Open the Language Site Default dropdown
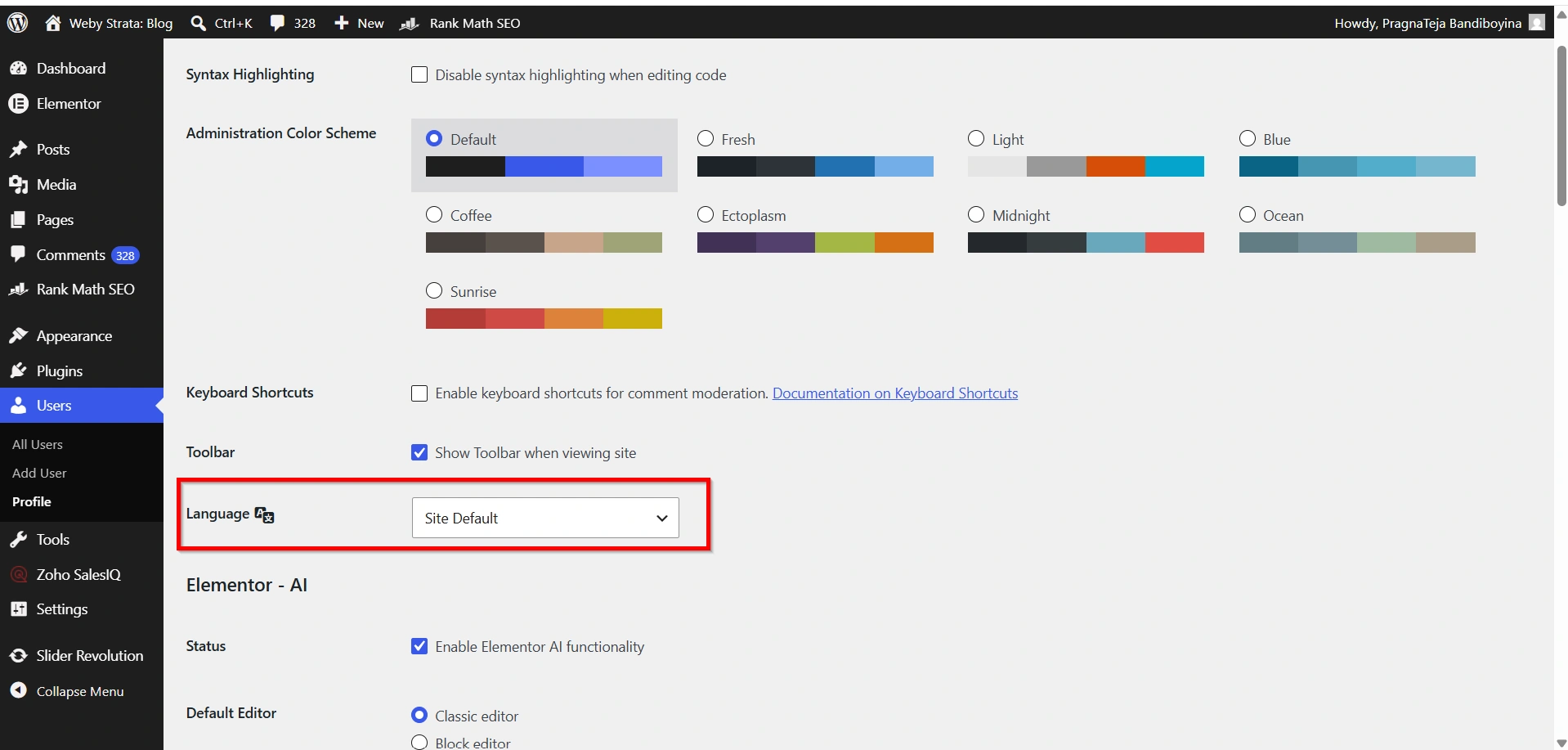 pos(545,518)
